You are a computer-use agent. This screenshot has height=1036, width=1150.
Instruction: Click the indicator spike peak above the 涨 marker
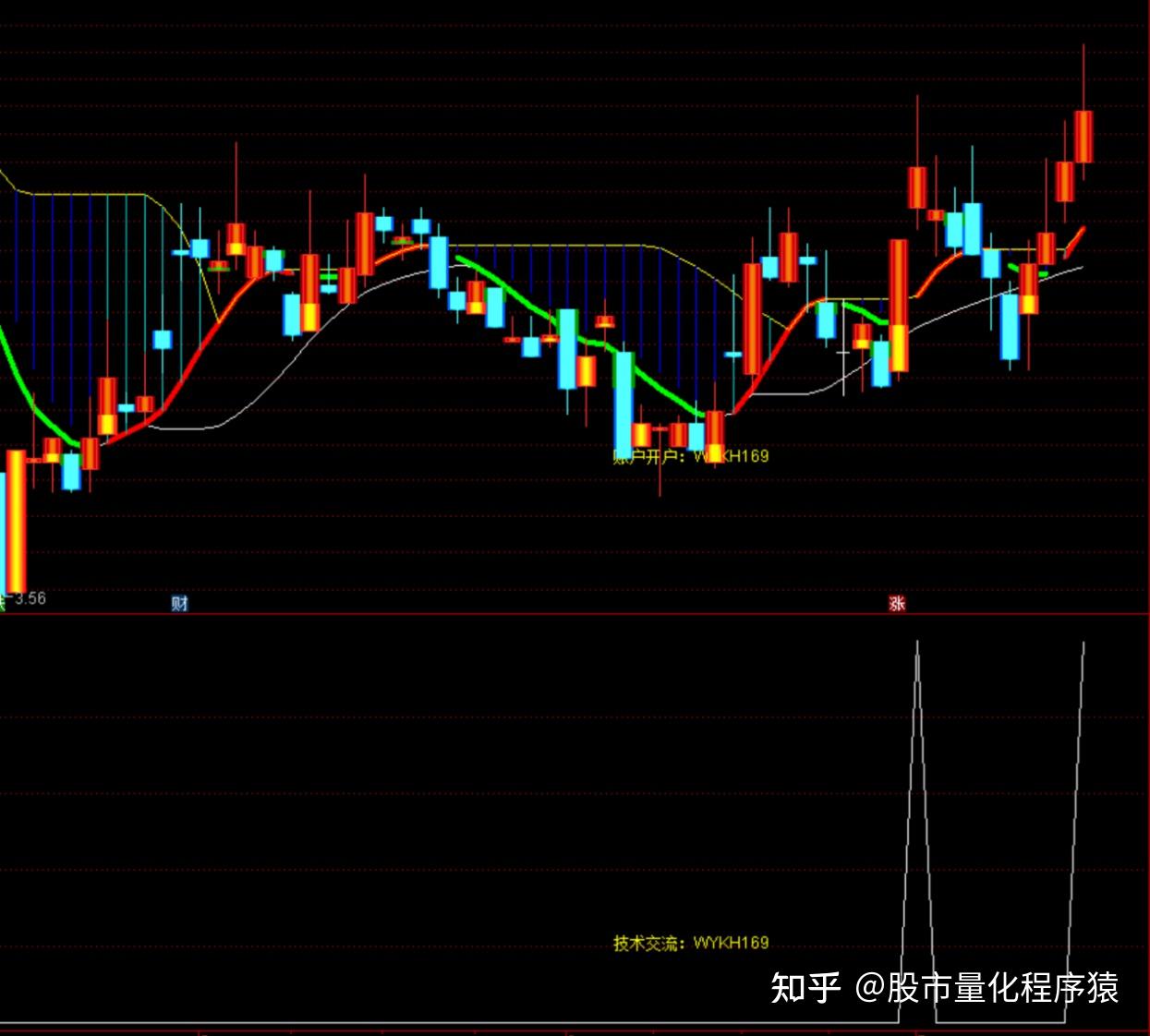[917, 644]
